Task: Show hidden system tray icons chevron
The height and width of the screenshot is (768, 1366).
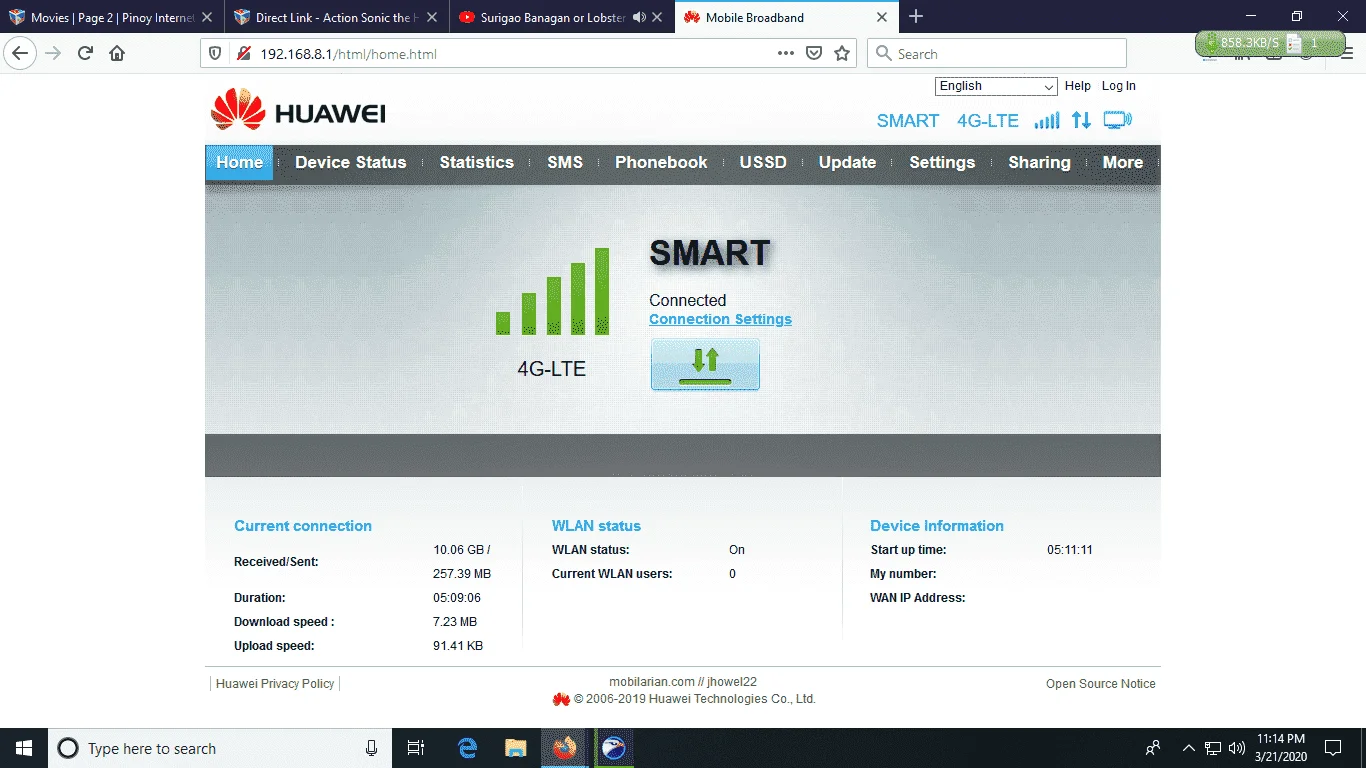Action: (1189, 748)
